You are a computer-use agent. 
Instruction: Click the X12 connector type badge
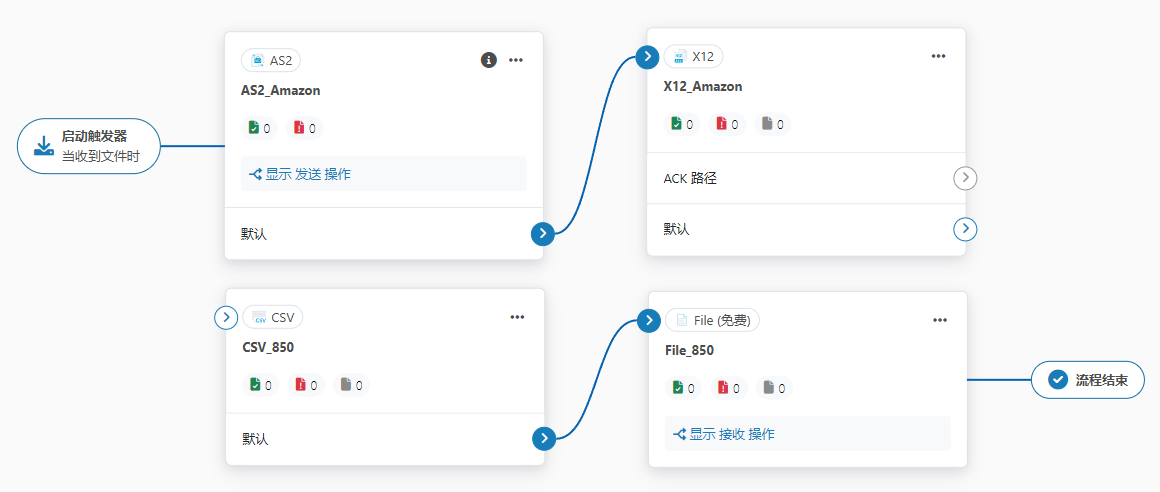[x=694, y=56]
